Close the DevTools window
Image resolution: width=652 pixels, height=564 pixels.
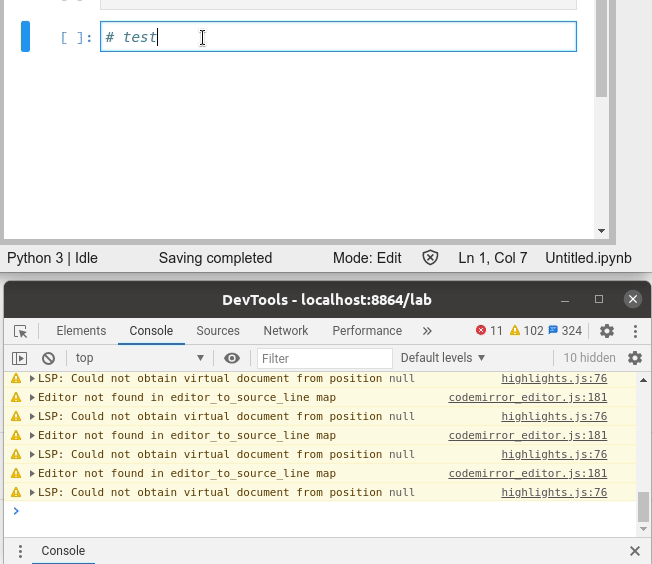pyautogui.click(x=633, y=299)
